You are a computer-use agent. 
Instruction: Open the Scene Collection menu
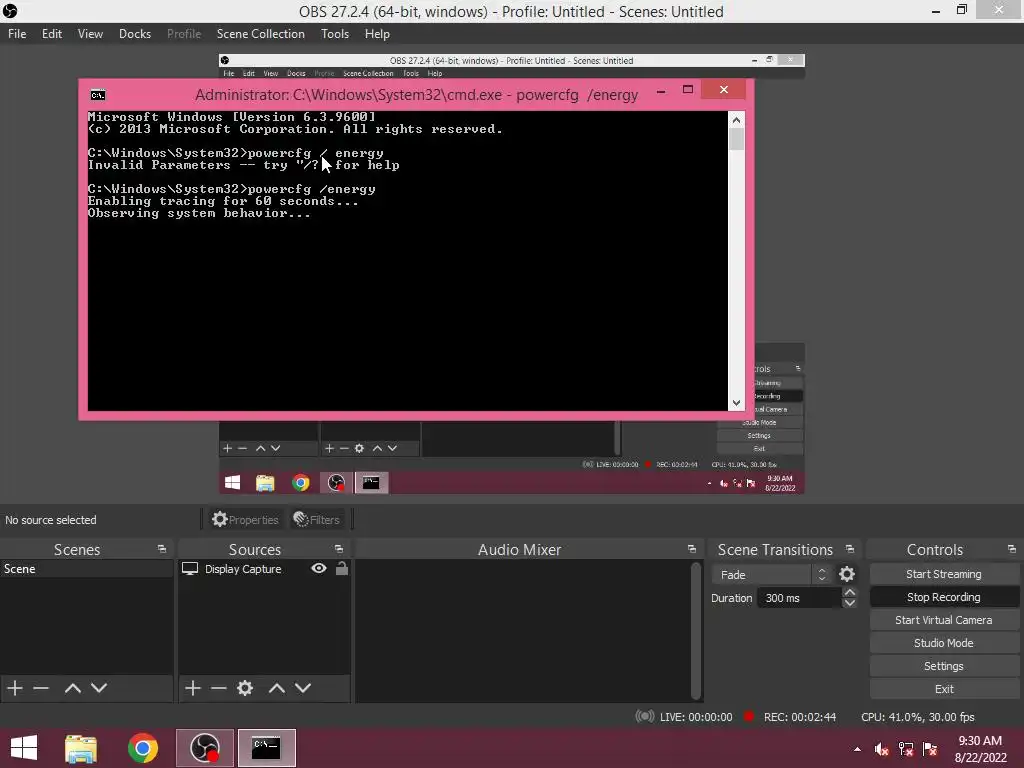[x=261, y=34]
